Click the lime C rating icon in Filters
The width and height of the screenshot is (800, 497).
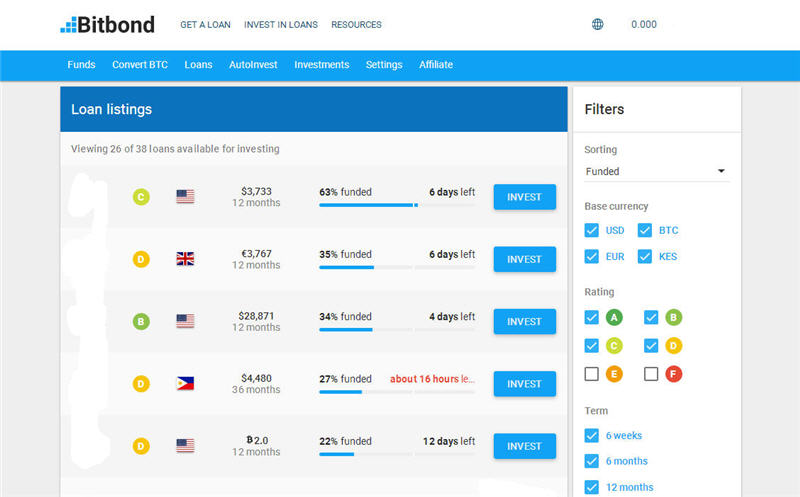click(614, 346)
